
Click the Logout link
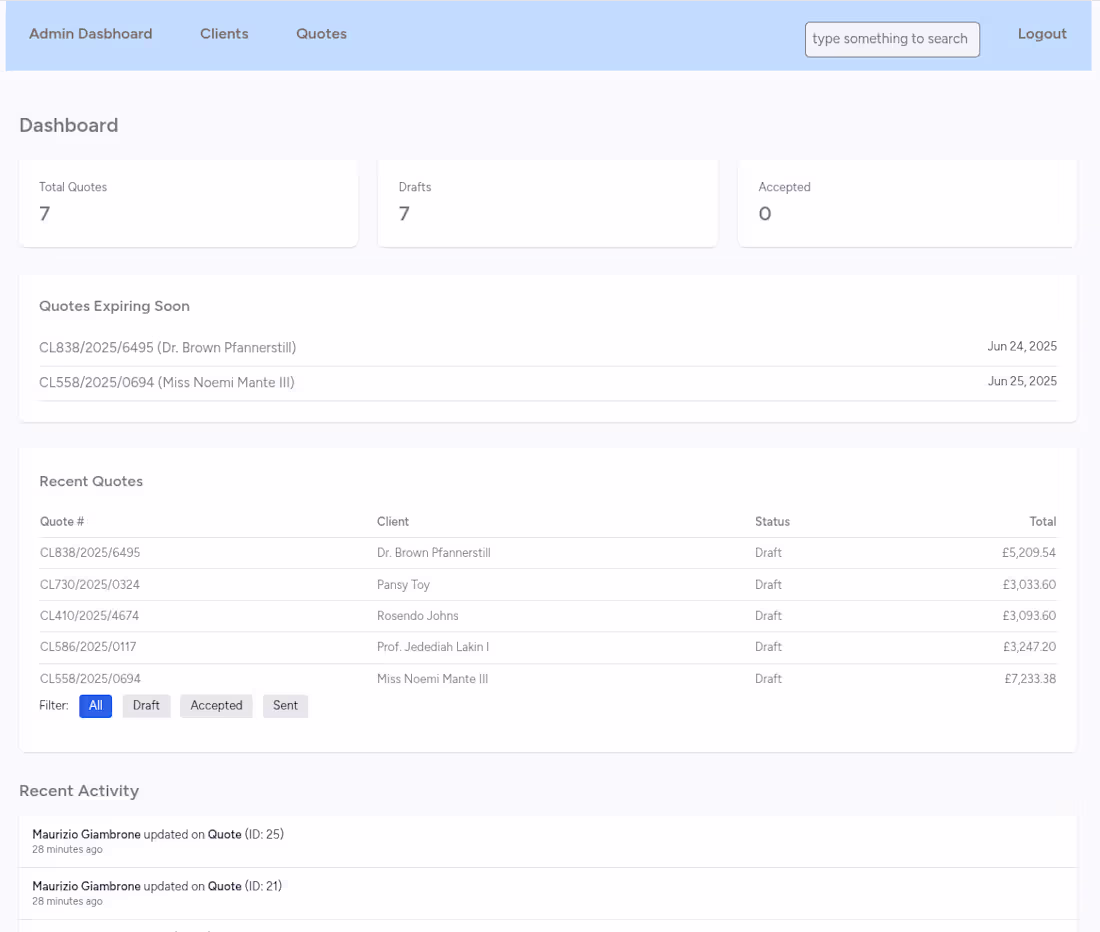pyautogui.click(x=1042, y=33)
